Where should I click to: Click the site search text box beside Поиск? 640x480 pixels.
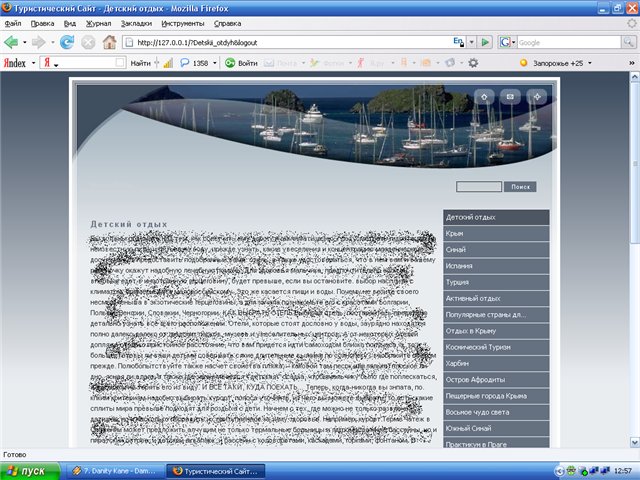pos(479,187)
